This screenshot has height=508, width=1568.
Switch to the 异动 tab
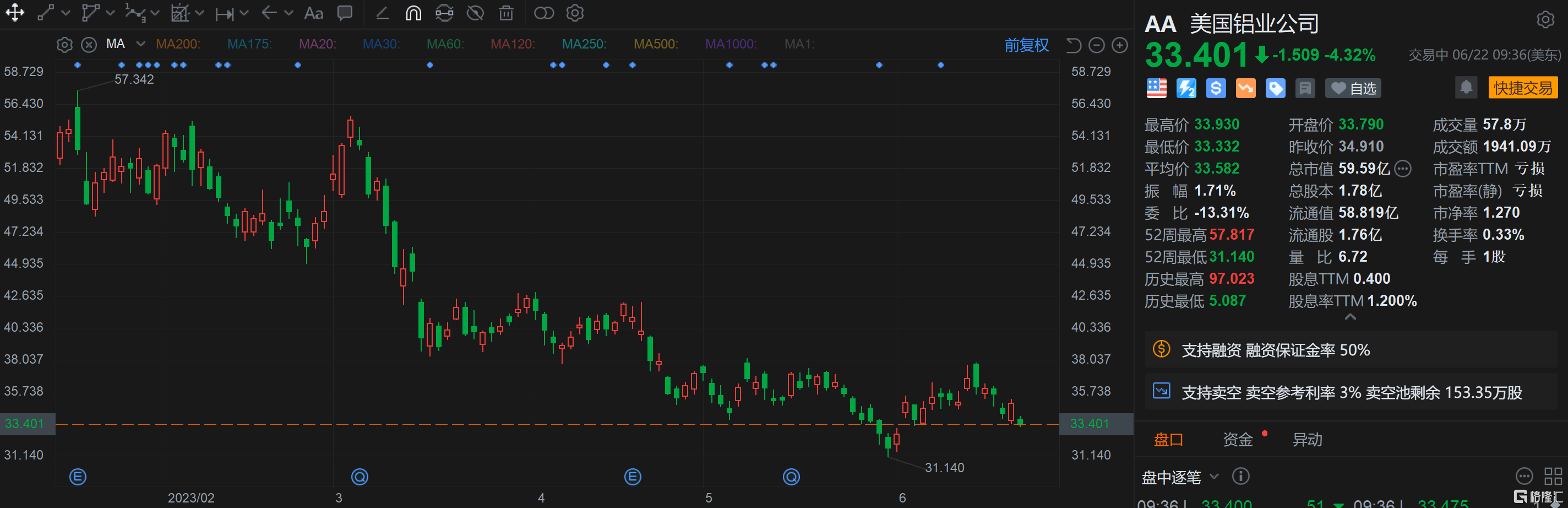pos(1307,439)
